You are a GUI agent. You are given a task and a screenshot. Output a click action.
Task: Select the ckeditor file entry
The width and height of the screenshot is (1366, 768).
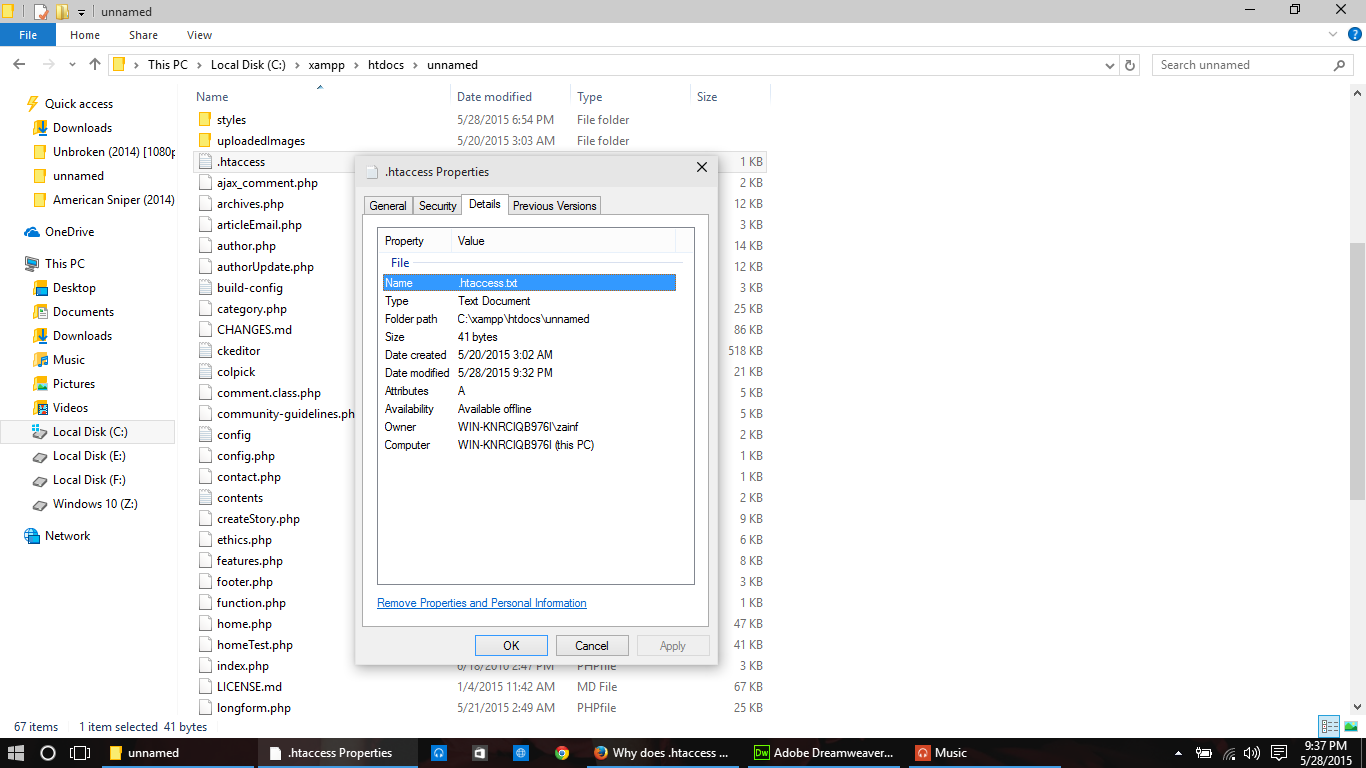point(238,351)
